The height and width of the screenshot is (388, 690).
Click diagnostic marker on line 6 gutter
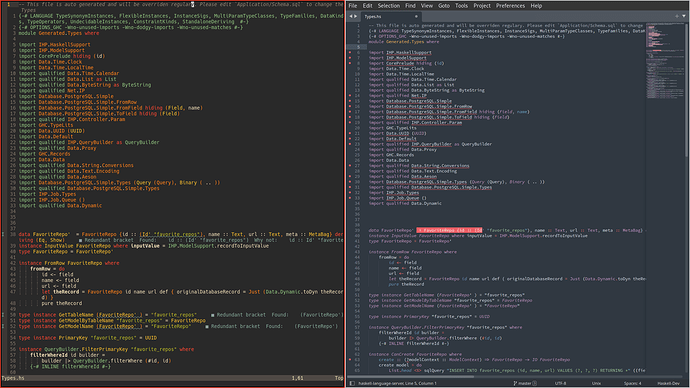click(x=350, y=52)
